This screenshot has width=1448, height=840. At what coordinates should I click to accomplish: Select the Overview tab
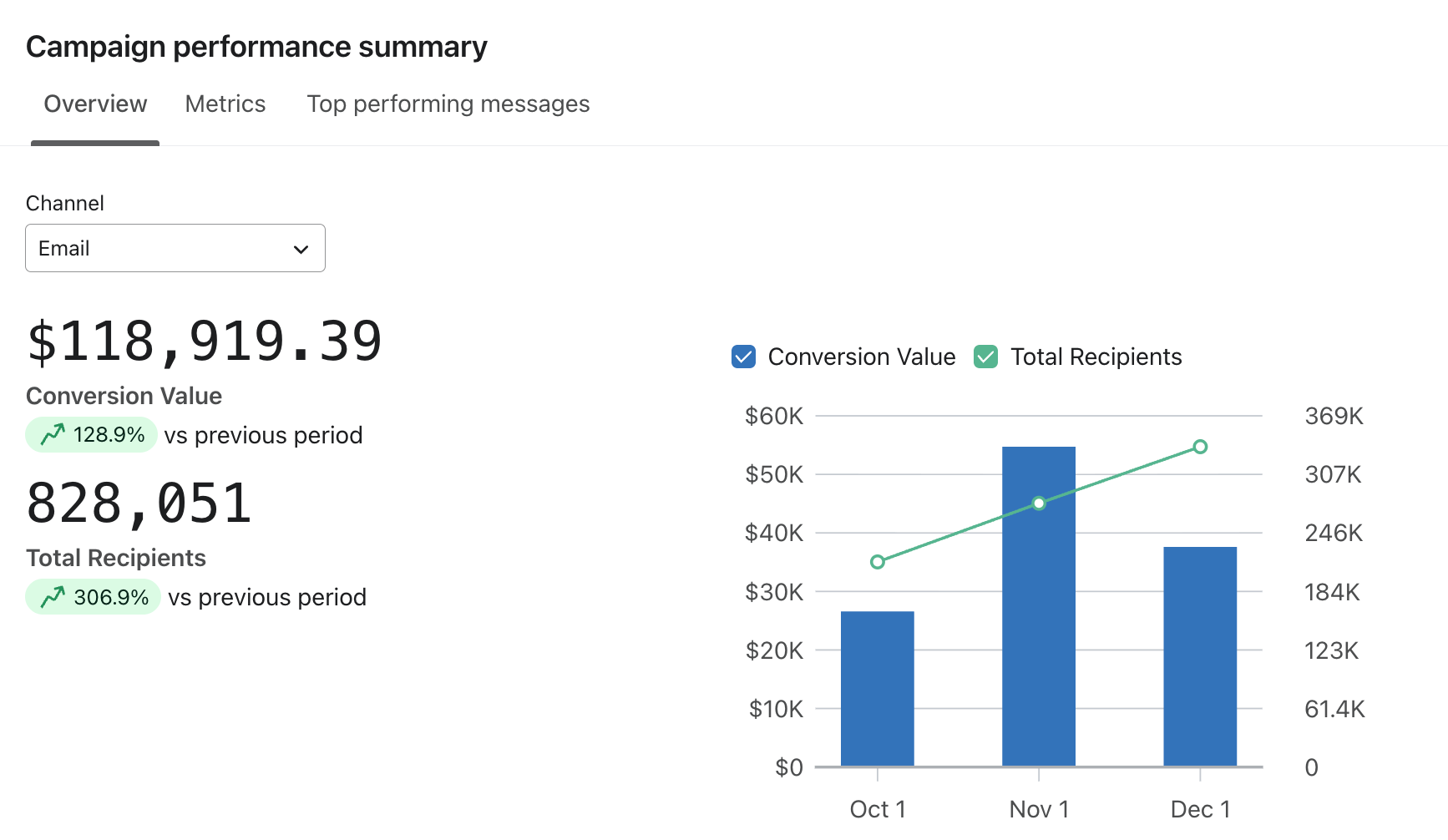tap(95, 104)
